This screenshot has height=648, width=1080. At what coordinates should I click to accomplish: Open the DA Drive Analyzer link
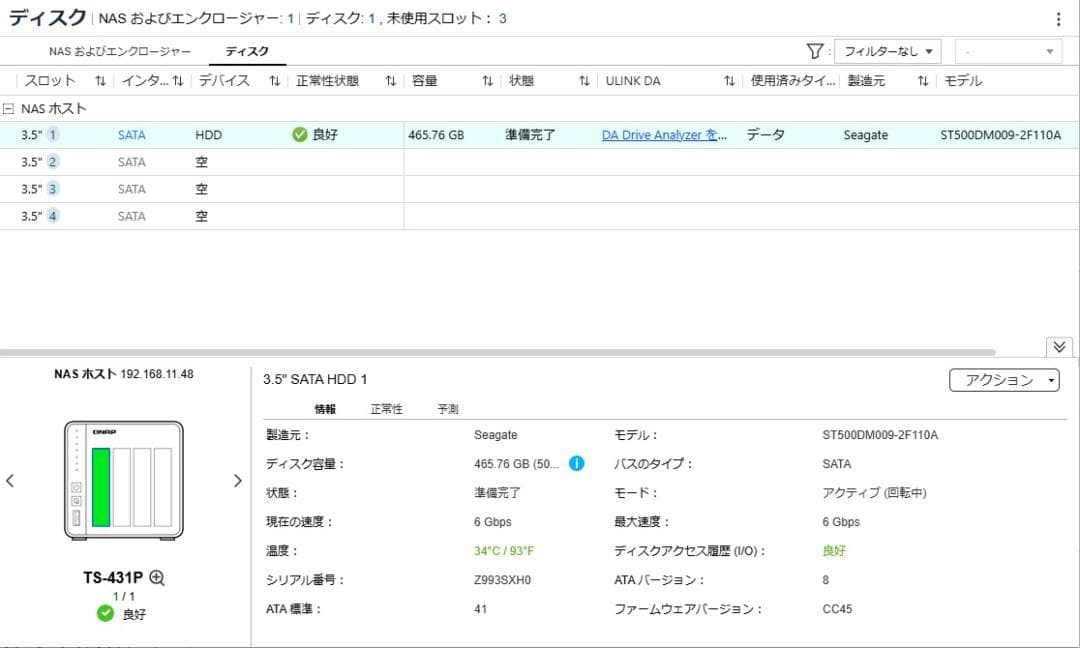point(660,133)
